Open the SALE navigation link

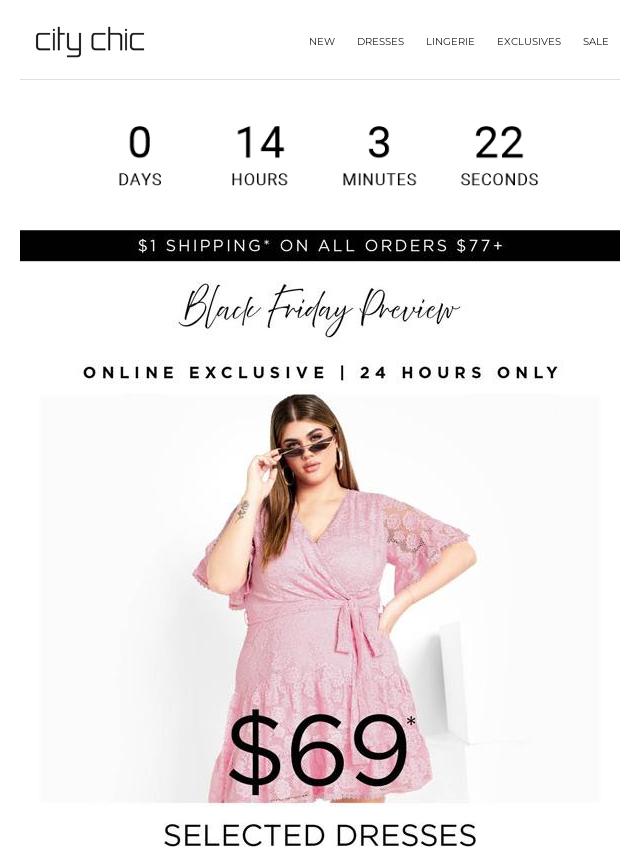click(x=595, y=41)
